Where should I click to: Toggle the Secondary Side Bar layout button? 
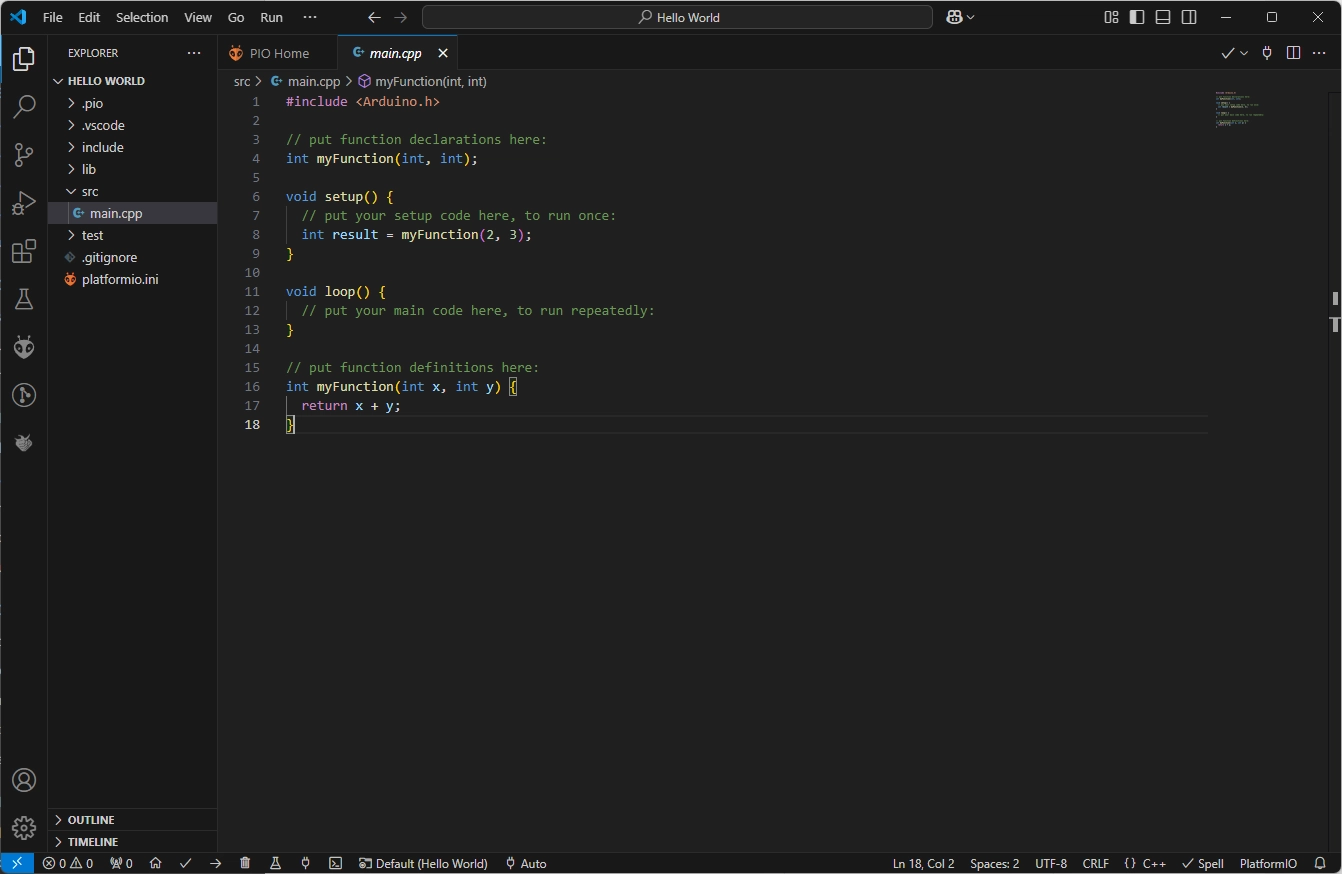tap(1189, 17)
